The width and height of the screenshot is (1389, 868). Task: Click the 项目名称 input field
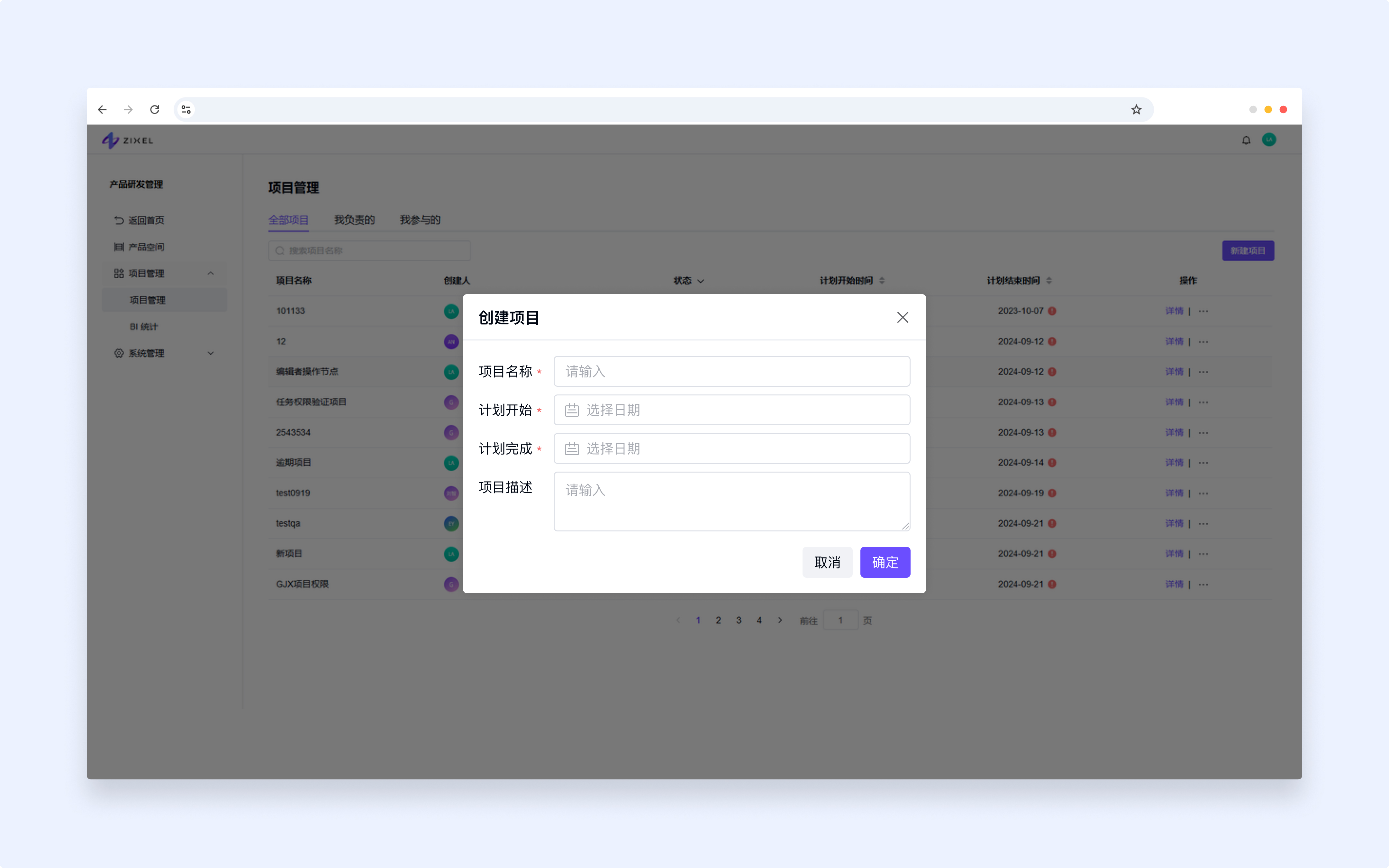731,371
